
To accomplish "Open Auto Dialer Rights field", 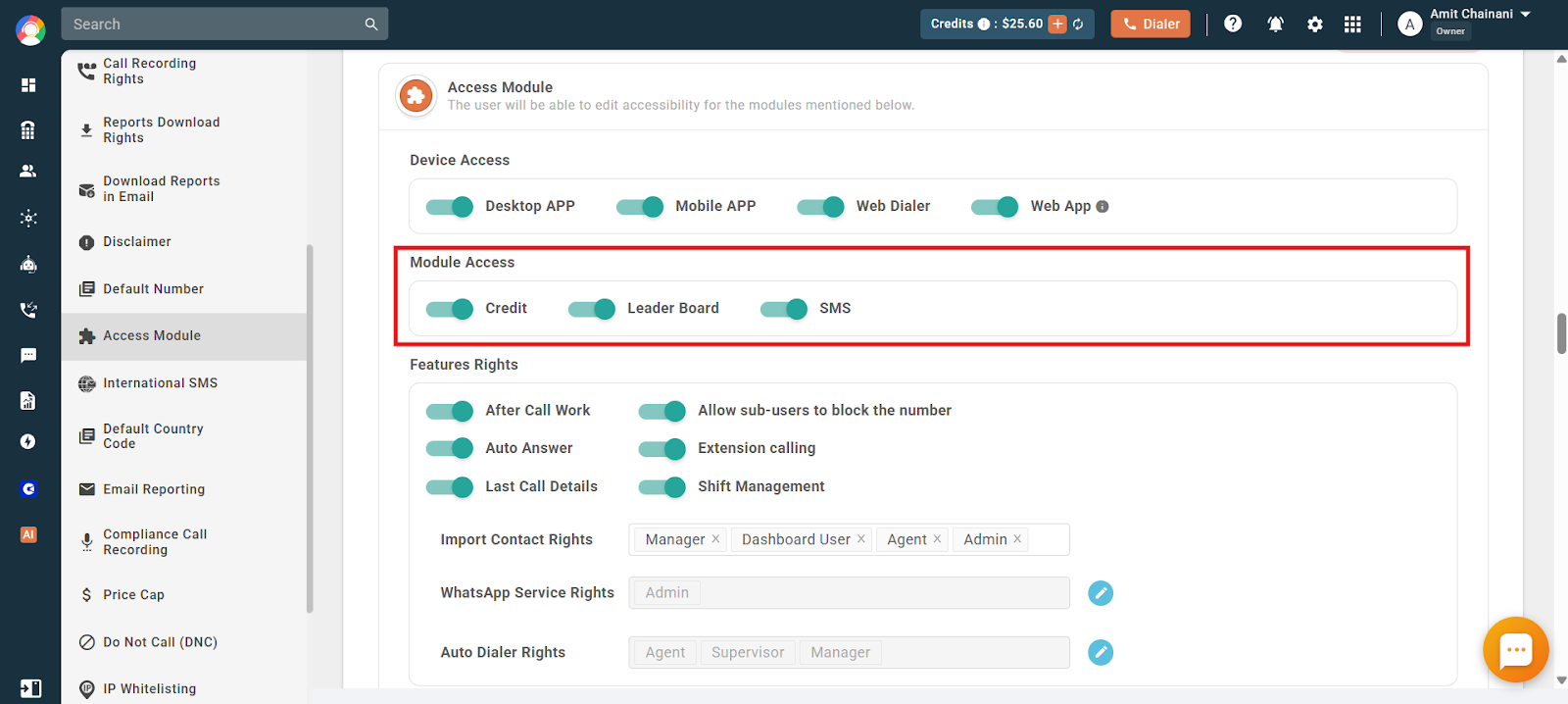I will [849, 652].
